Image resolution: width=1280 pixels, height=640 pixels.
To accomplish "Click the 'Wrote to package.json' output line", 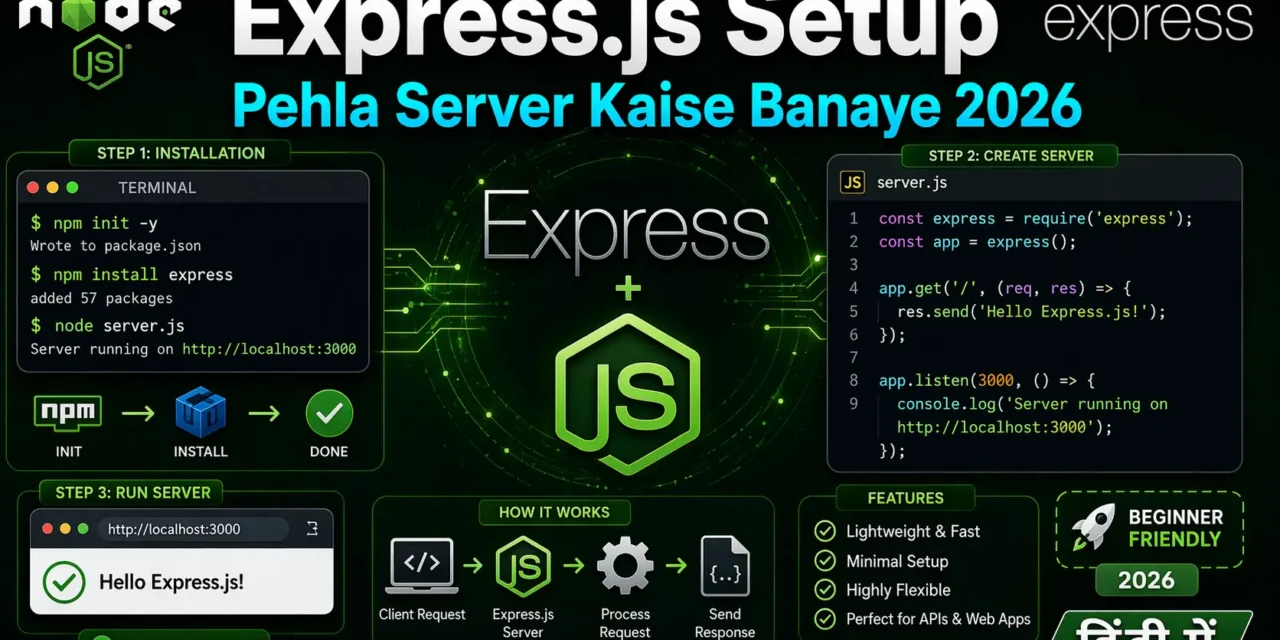I will click(x=115, y=245).
